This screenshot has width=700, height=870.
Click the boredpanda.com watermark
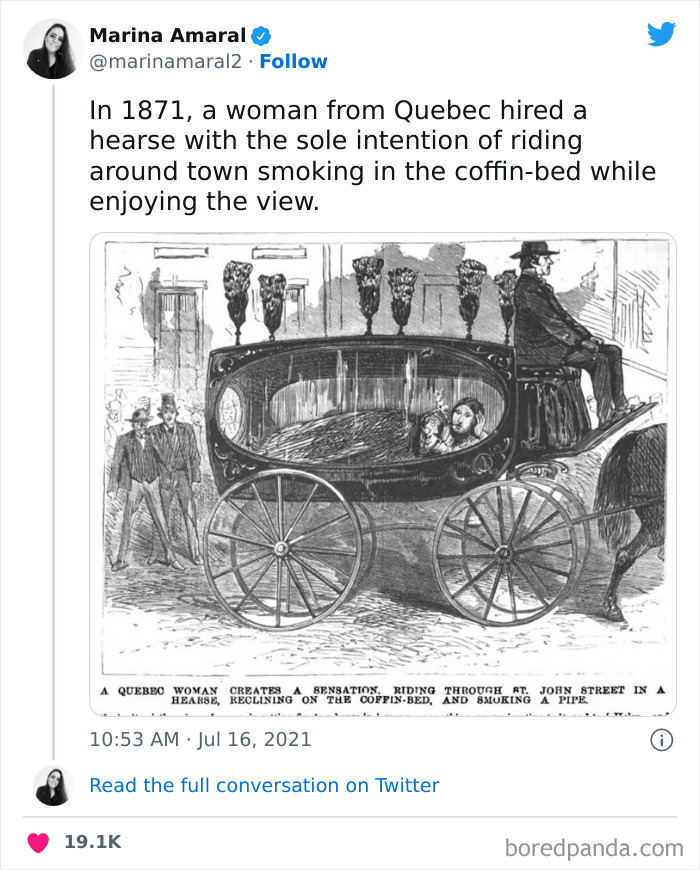(x=594, y=848)
